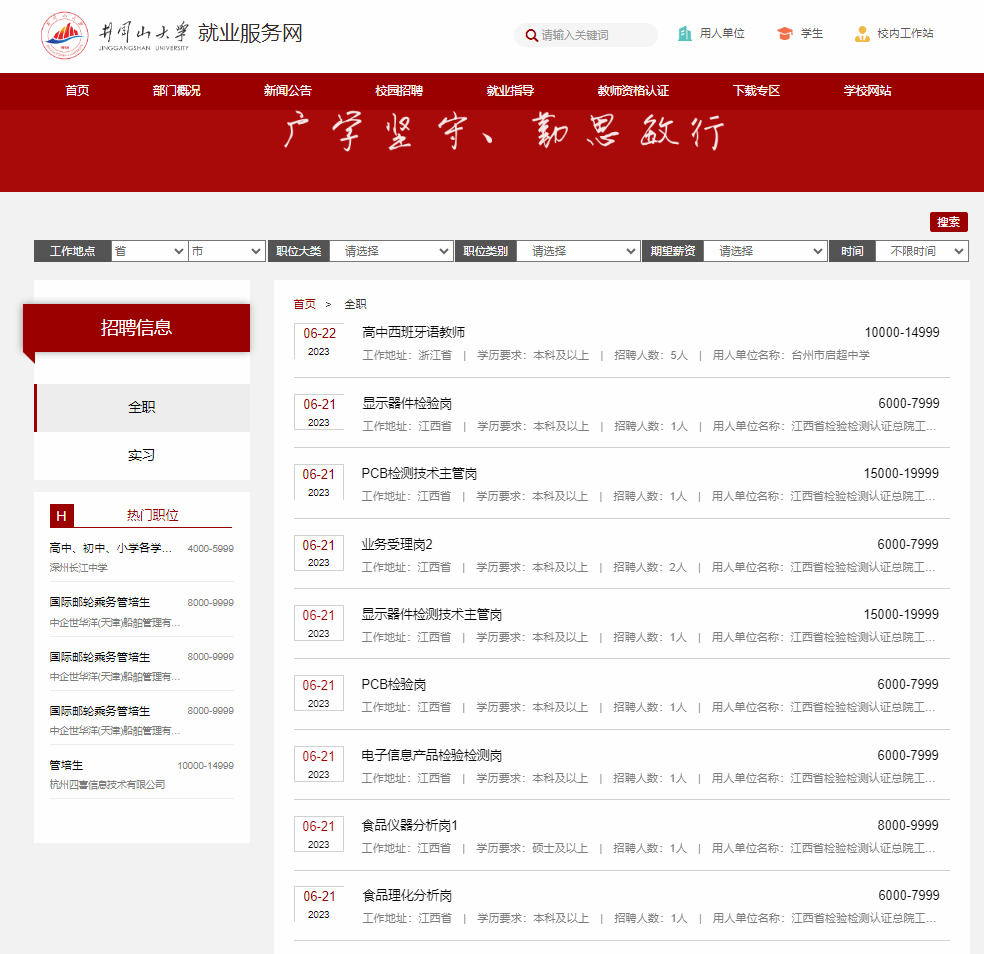
Task: Open the 时间 filter dropdown
Action: (x=922, y=251)
